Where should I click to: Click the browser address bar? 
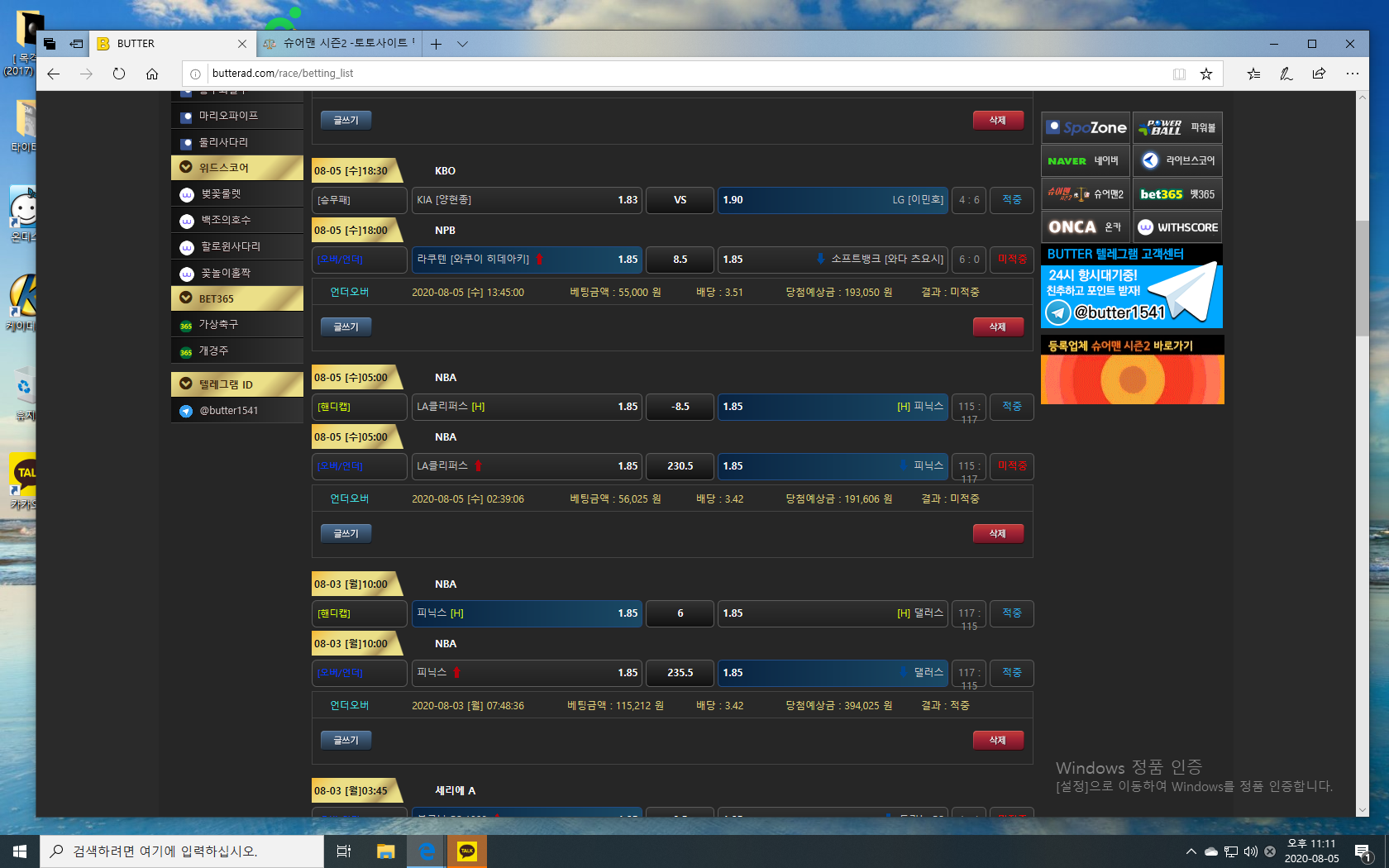pos(661,74)
